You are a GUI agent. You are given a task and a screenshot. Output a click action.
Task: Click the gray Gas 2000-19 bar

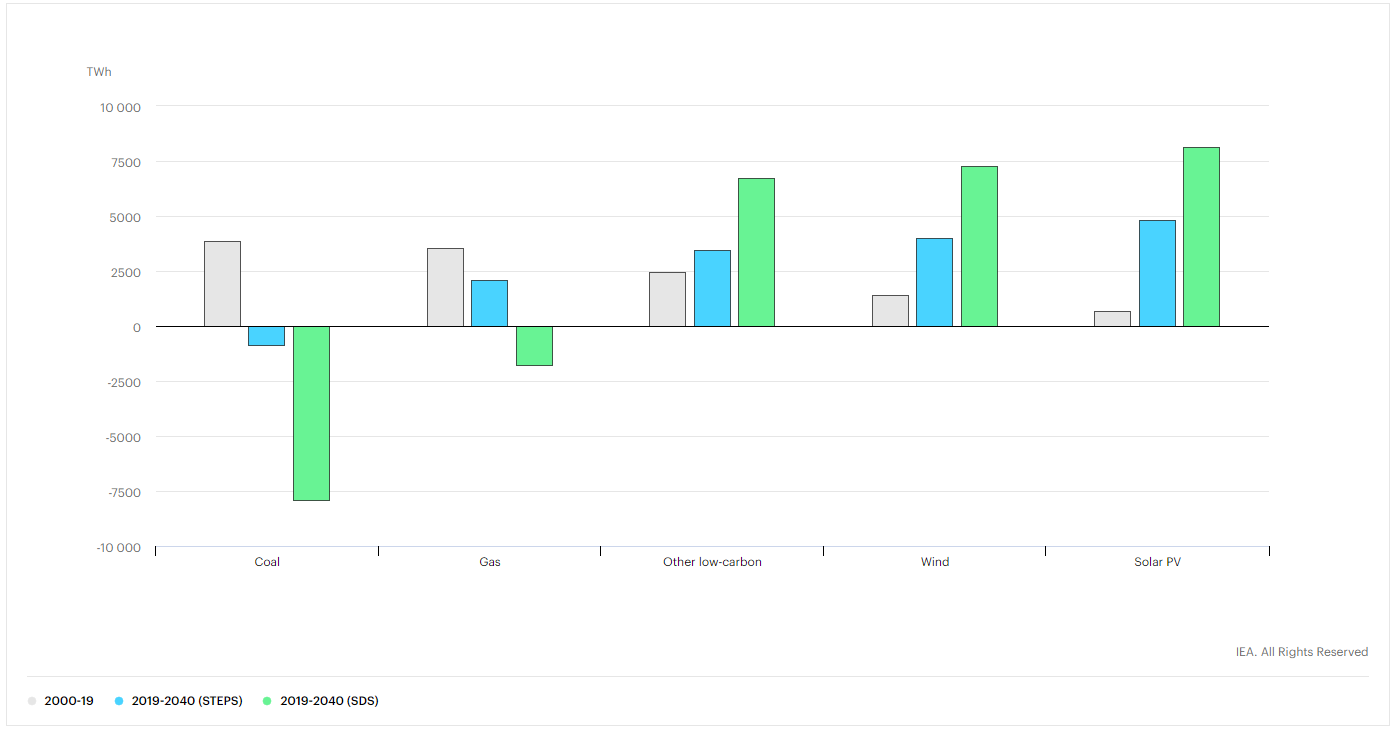point(445,287)
